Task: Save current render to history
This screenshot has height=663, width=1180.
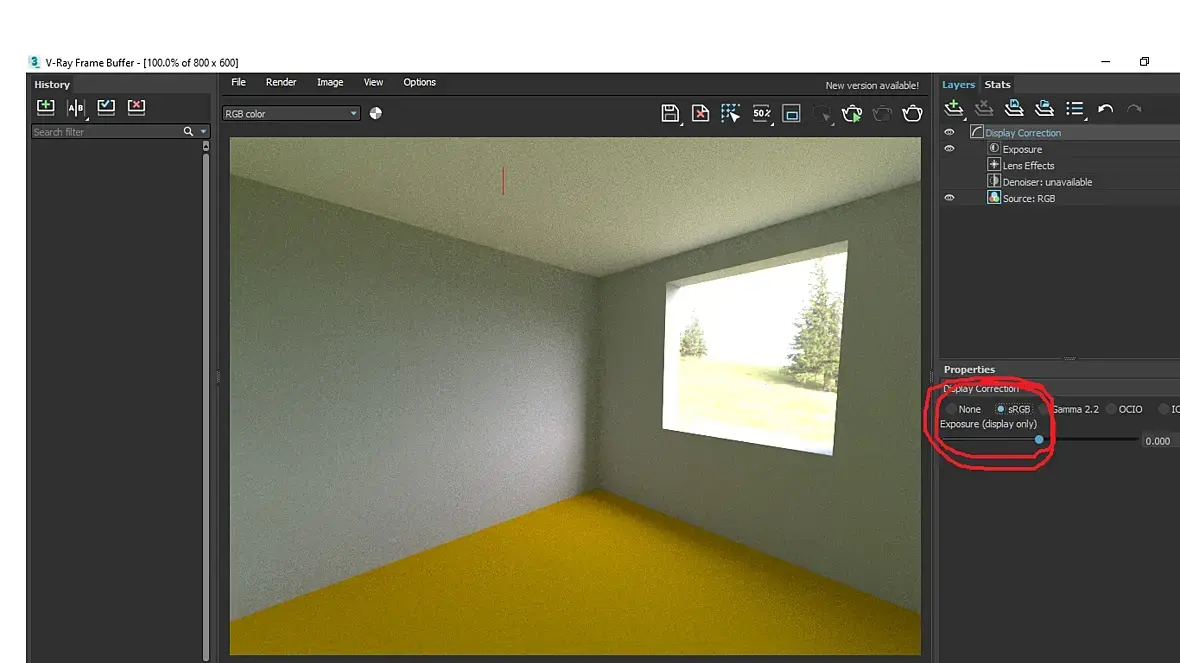Action: 46,107
